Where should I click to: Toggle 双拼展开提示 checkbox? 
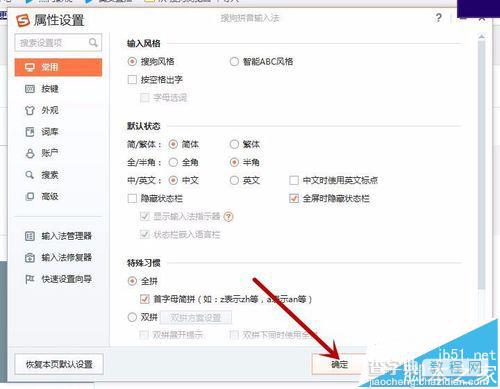tap(144, 334)
